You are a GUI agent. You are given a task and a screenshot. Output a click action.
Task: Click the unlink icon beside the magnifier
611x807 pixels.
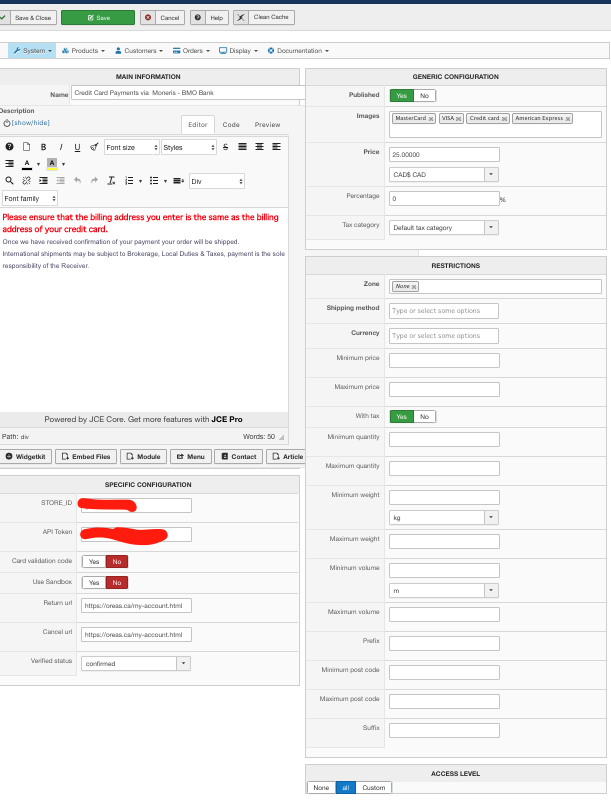click(x=26, y=181)
